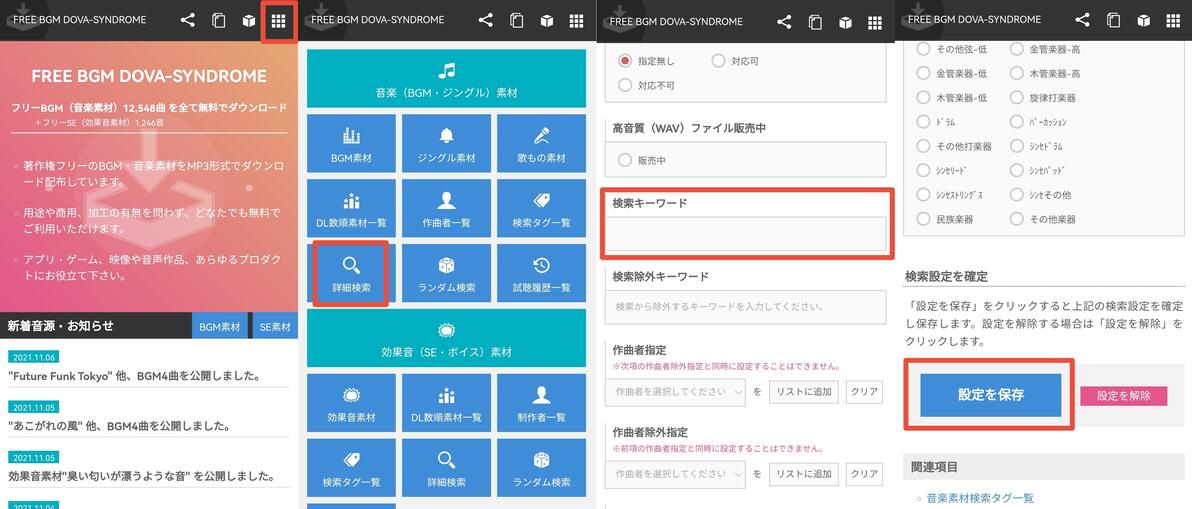Click リストに追加 under 作曲者指定
Viewport: 1192px width, 509px height.
click(x=804, y=392)
